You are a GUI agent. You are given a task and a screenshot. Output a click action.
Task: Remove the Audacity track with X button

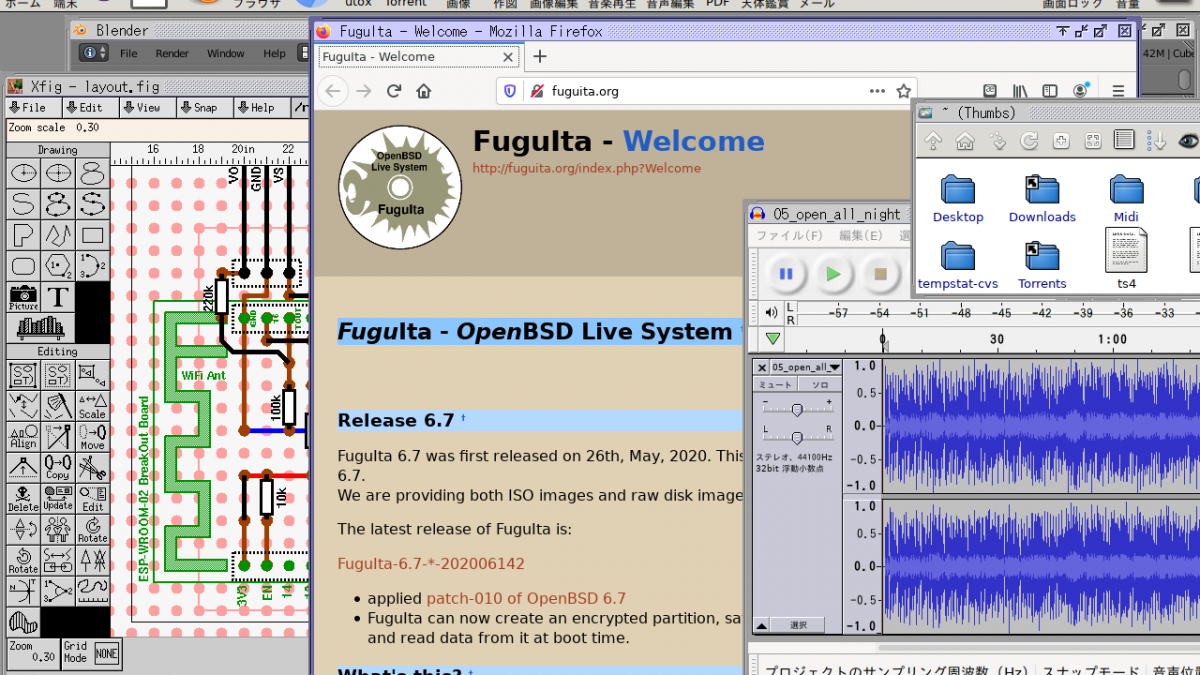click(x=762, y=367)
